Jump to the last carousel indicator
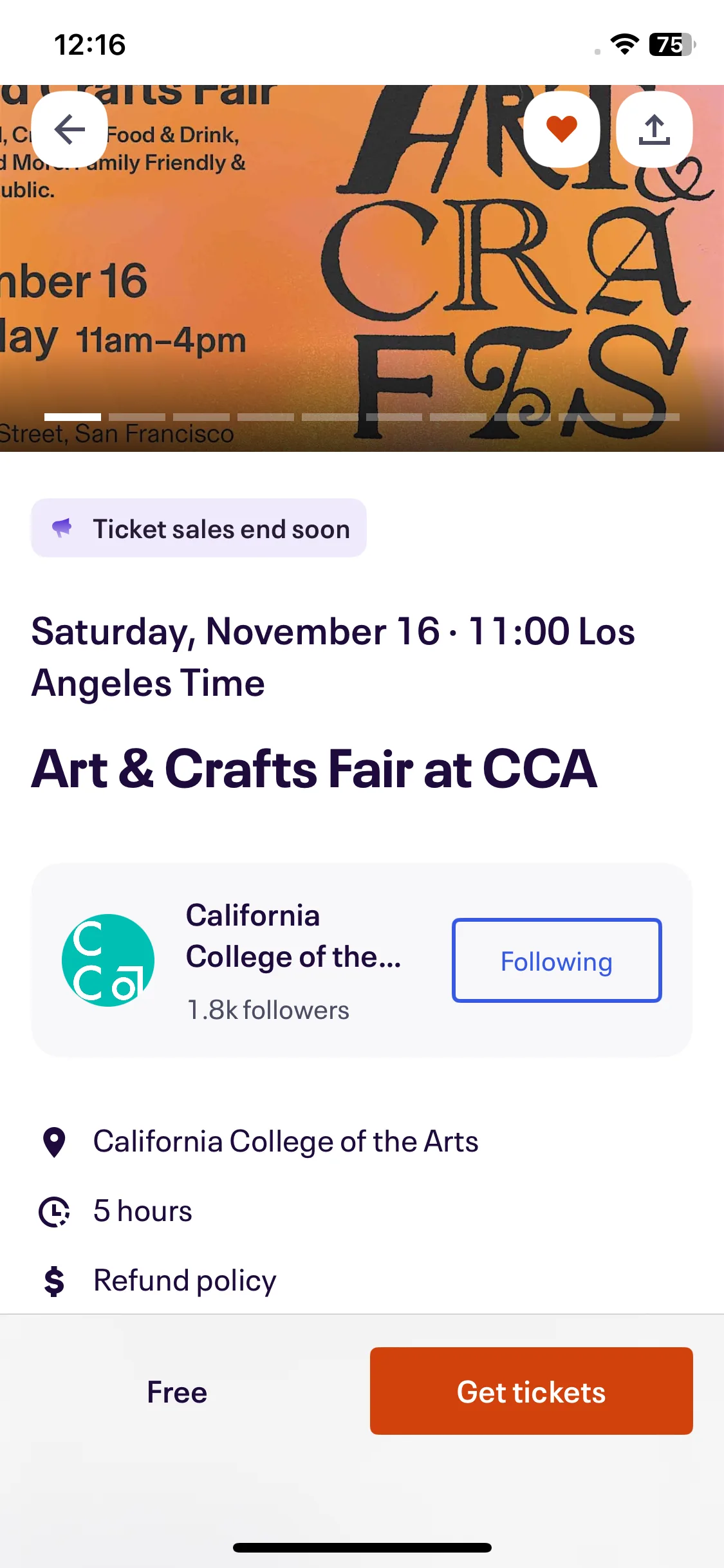Viewport: 724px width, 1568px height. [x=651, y=417]
